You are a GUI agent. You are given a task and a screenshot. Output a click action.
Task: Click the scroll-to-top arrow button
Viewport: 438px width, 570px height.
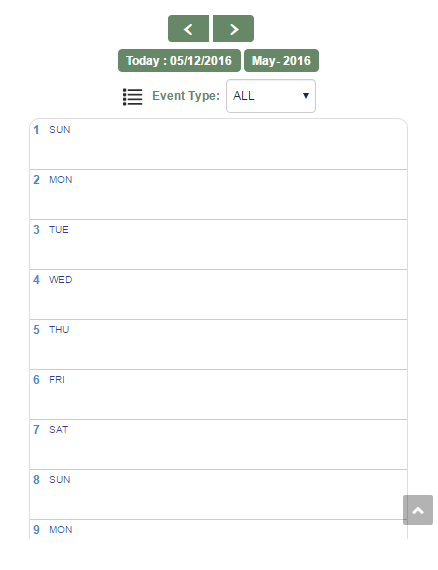coord(418,510)
